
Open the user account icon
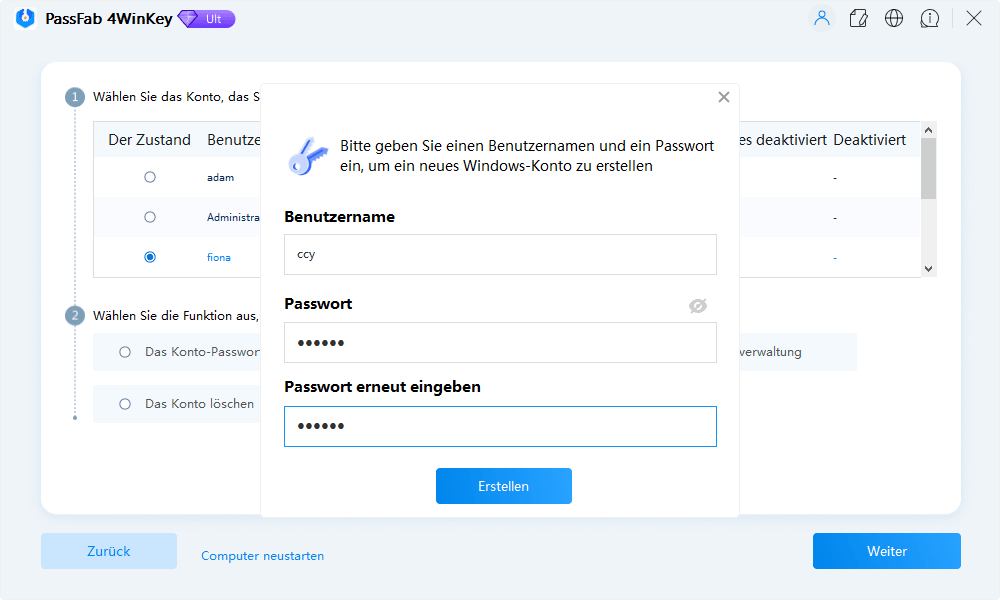(821, 18)
